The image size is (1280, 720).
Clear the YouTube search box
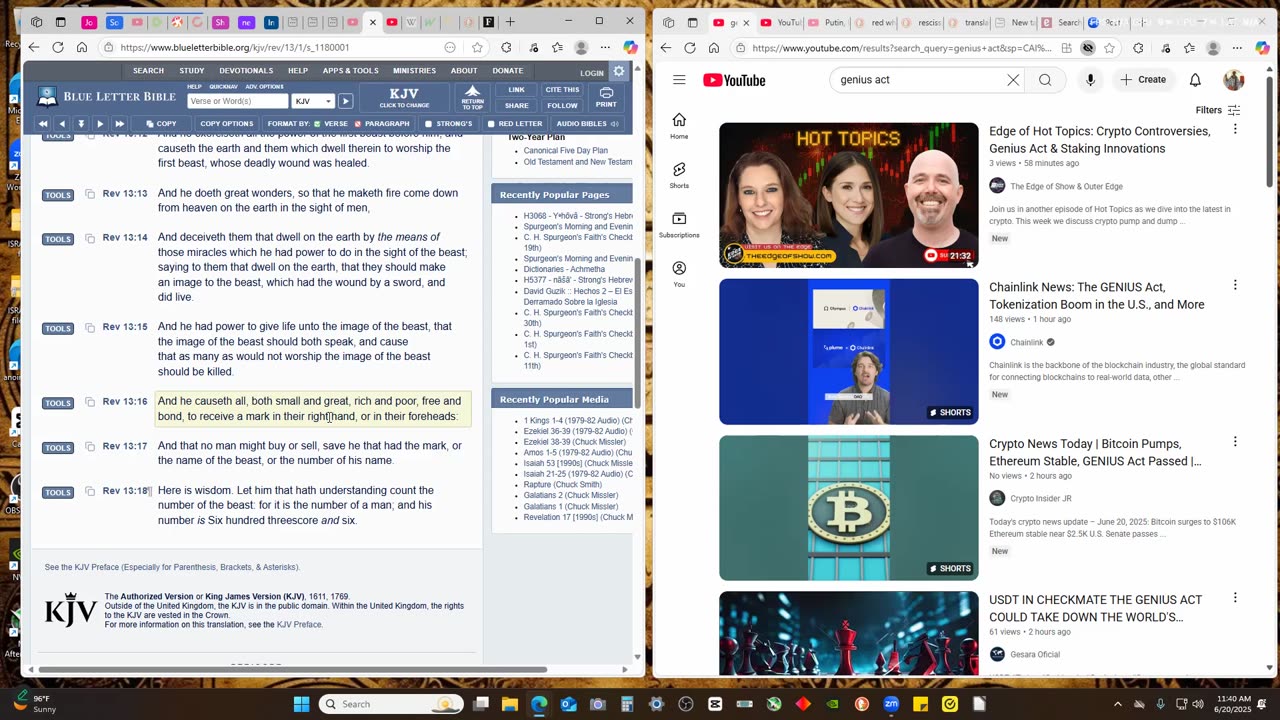tap(1013, 80)
